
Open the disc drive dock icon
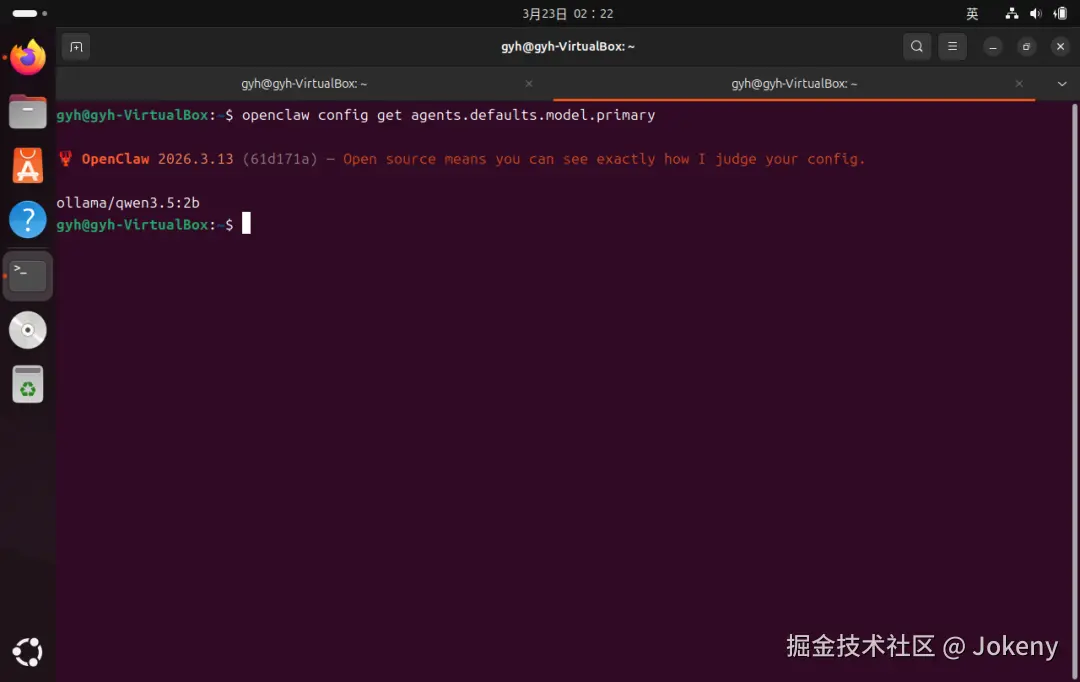click(x=28, y=330)
